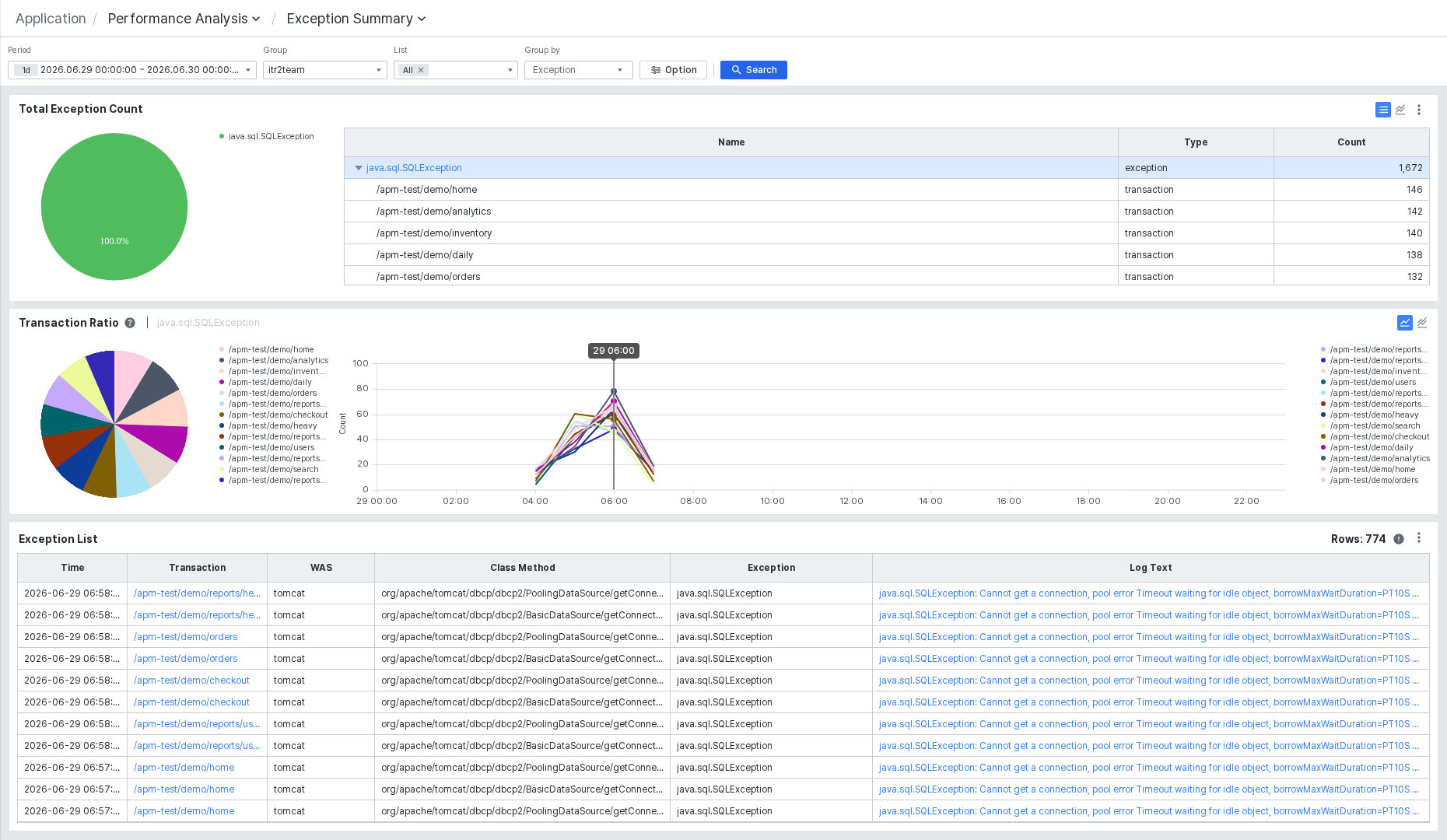Click the blue Search button
The width and height of the screenshot is (1447, 840).
coord(753,70)
